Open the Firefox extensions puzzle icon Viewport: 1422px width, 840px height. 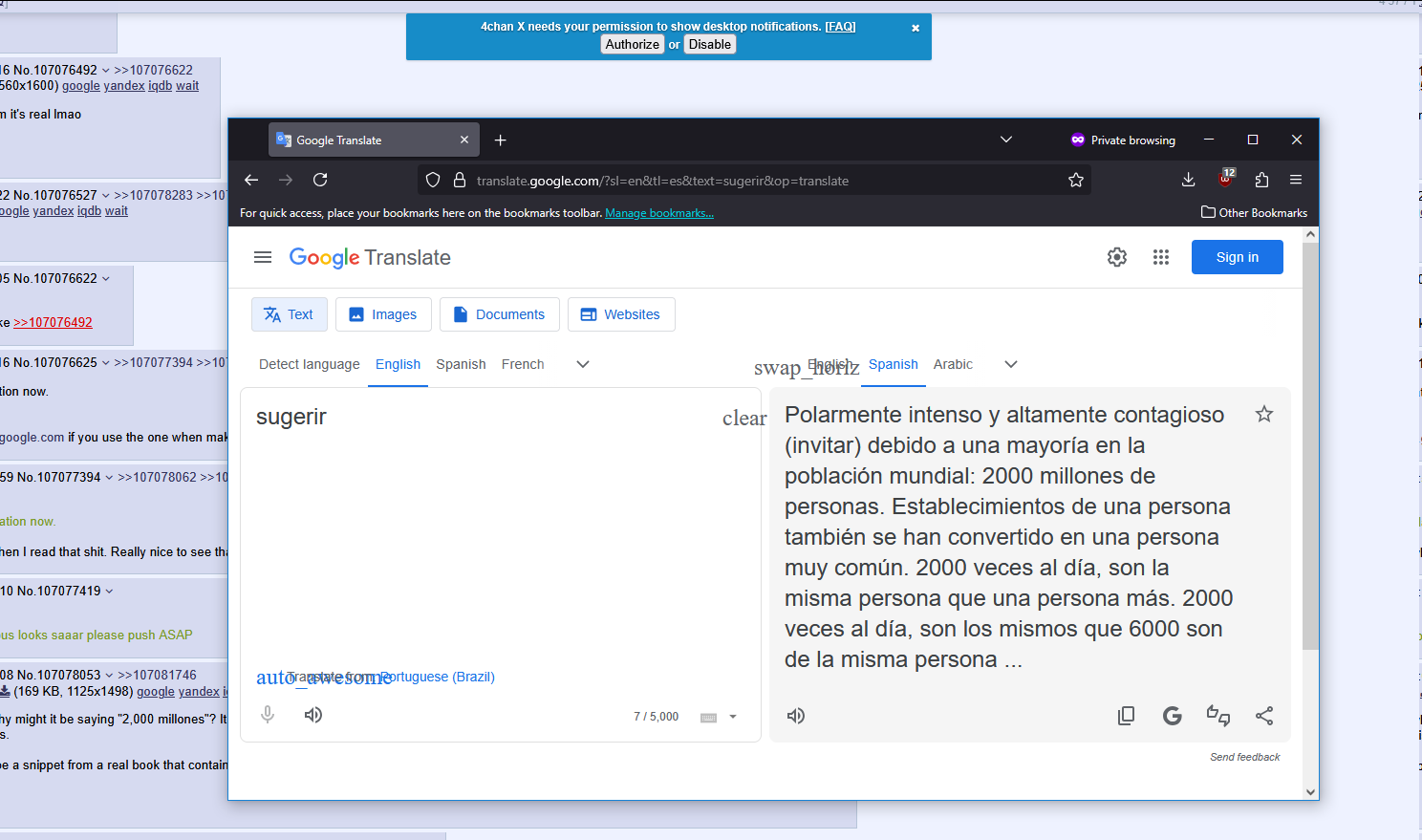1261,180
